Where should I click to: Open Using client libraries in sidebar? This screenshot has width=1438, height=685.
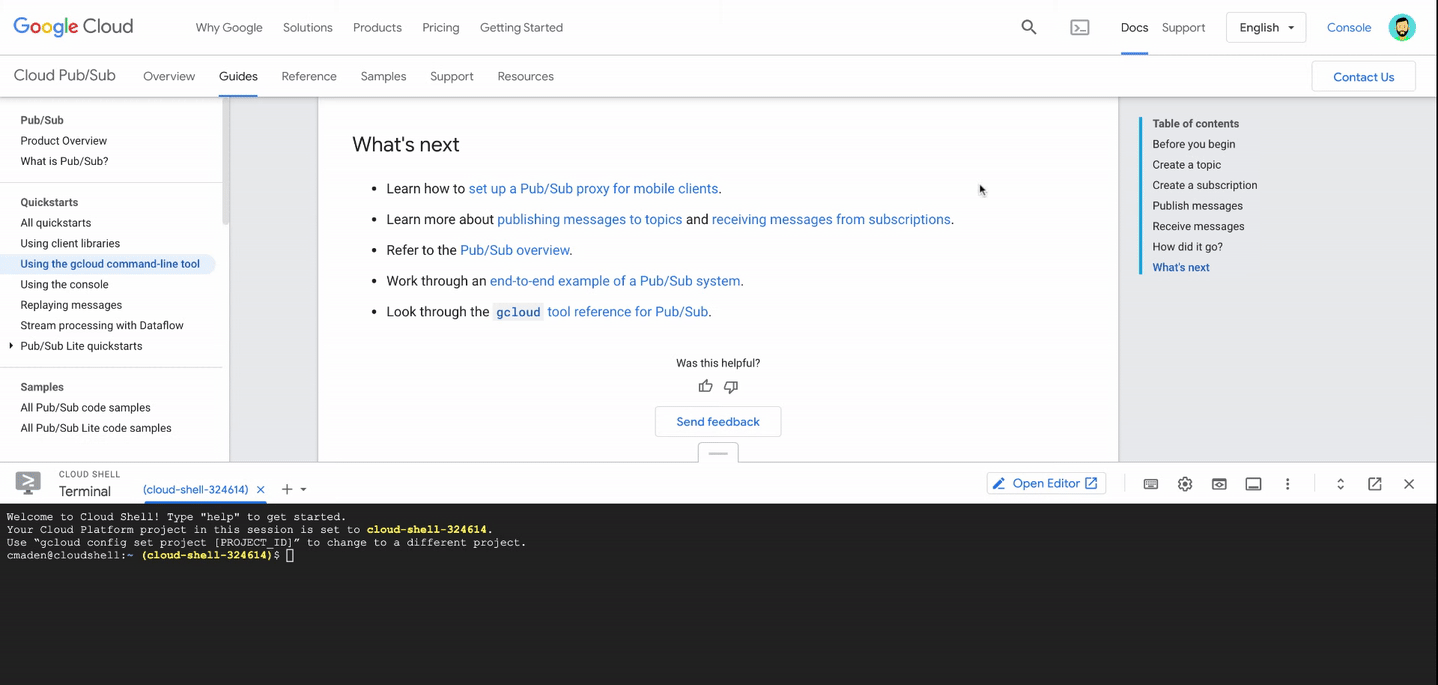pyautogui.click(x=70, y=243)
